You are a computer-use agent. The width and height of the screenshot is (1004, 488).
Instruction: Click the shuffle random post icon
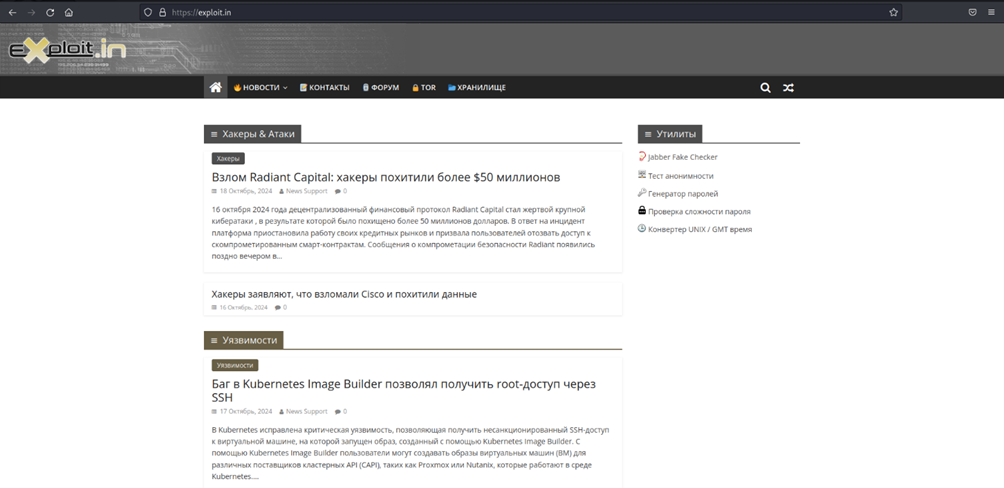click(788, 88)
